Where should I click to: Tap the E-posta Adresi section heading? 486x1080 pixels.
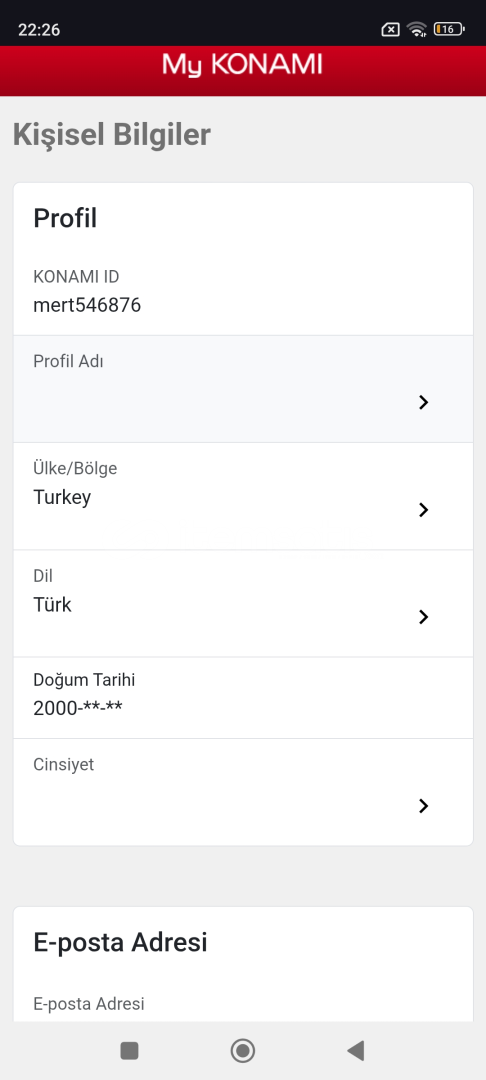[x=120, y=942]
